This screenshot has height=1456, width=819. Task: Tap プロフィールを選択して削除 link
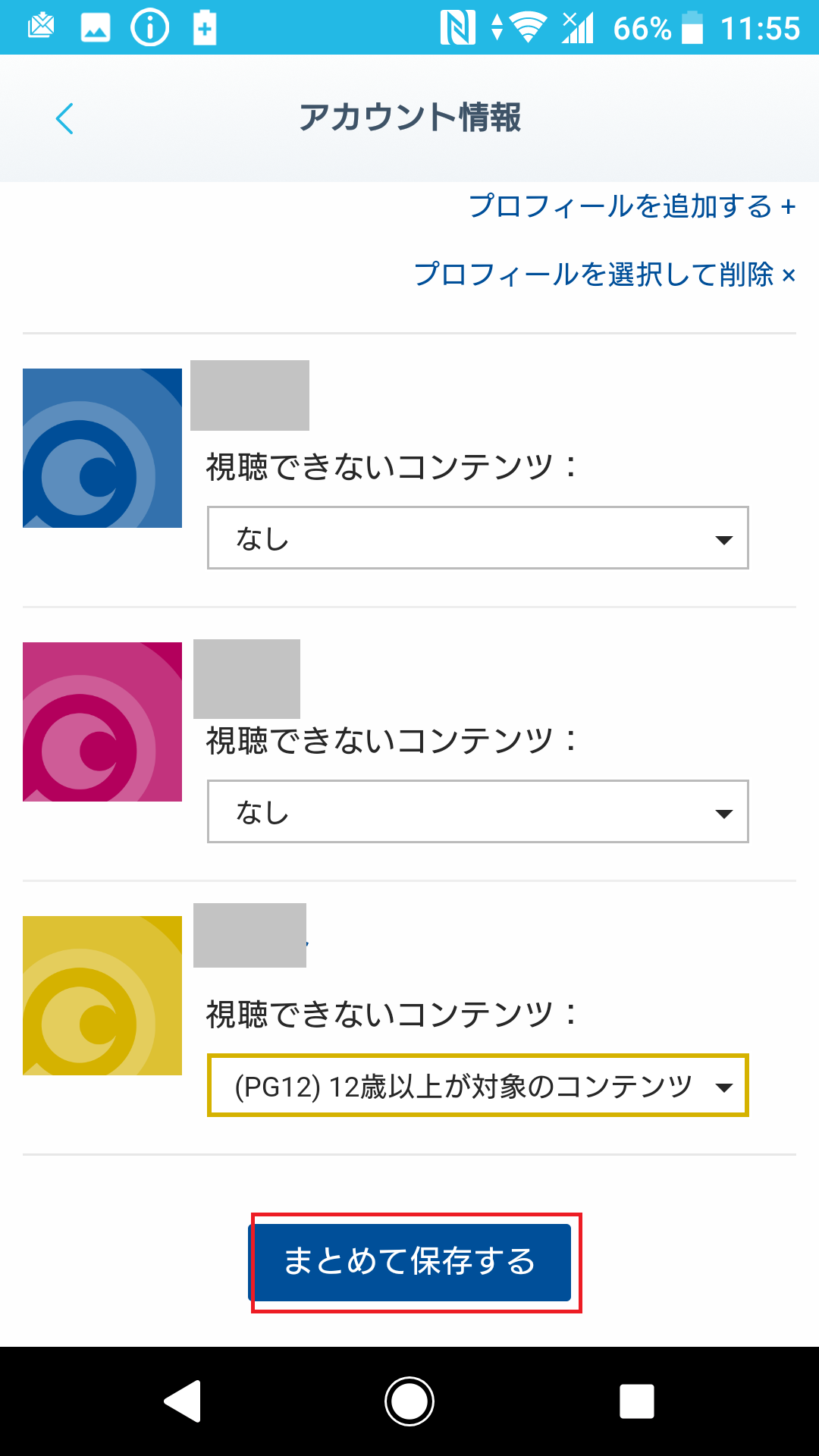[x=604, y=275]
